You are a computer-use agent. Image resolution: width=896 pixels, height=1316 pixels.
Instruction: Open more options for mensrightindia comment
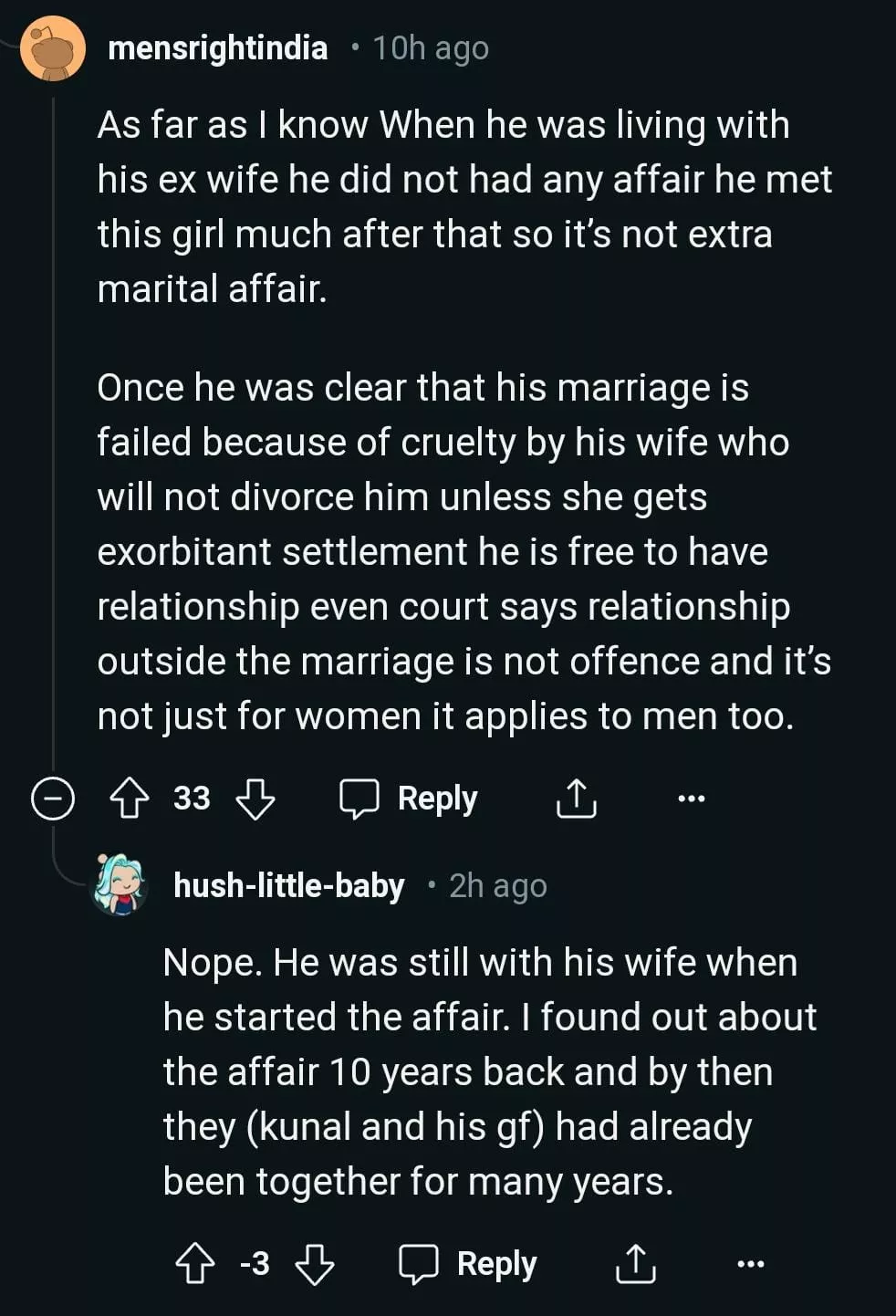(692, 799)
